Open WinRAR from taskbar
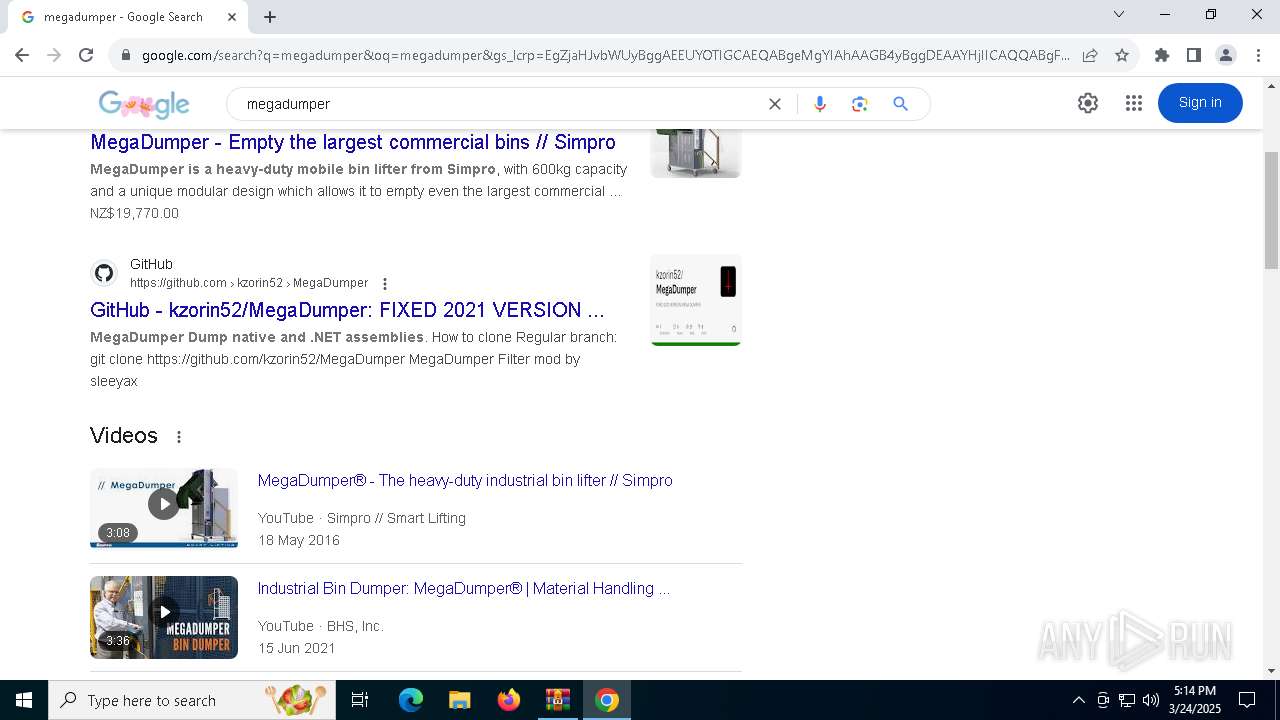1280x720 pixels. [557, 700]
